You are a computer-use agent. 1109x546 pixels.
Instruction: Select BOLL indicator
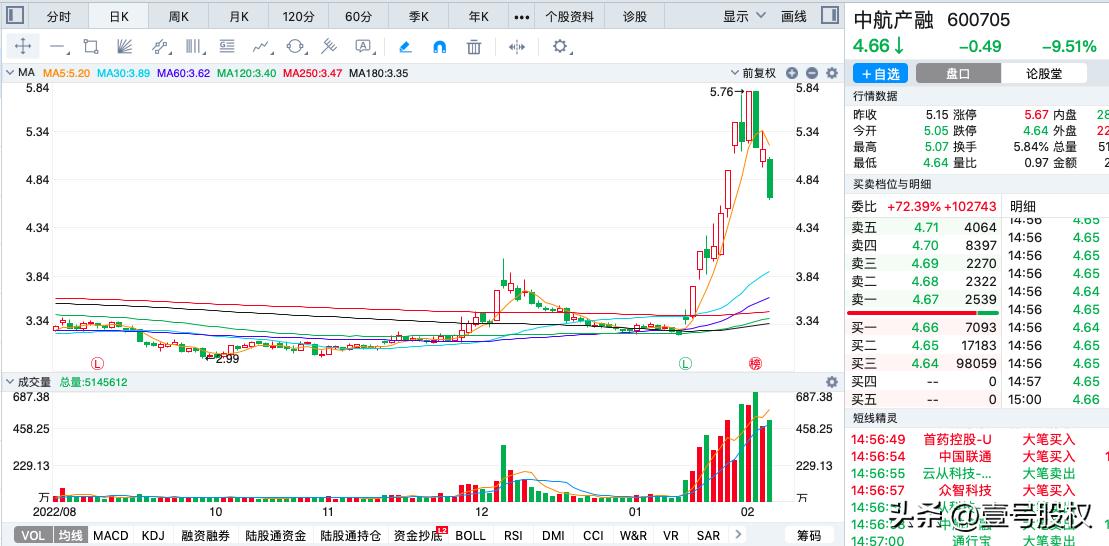point(470,535)
